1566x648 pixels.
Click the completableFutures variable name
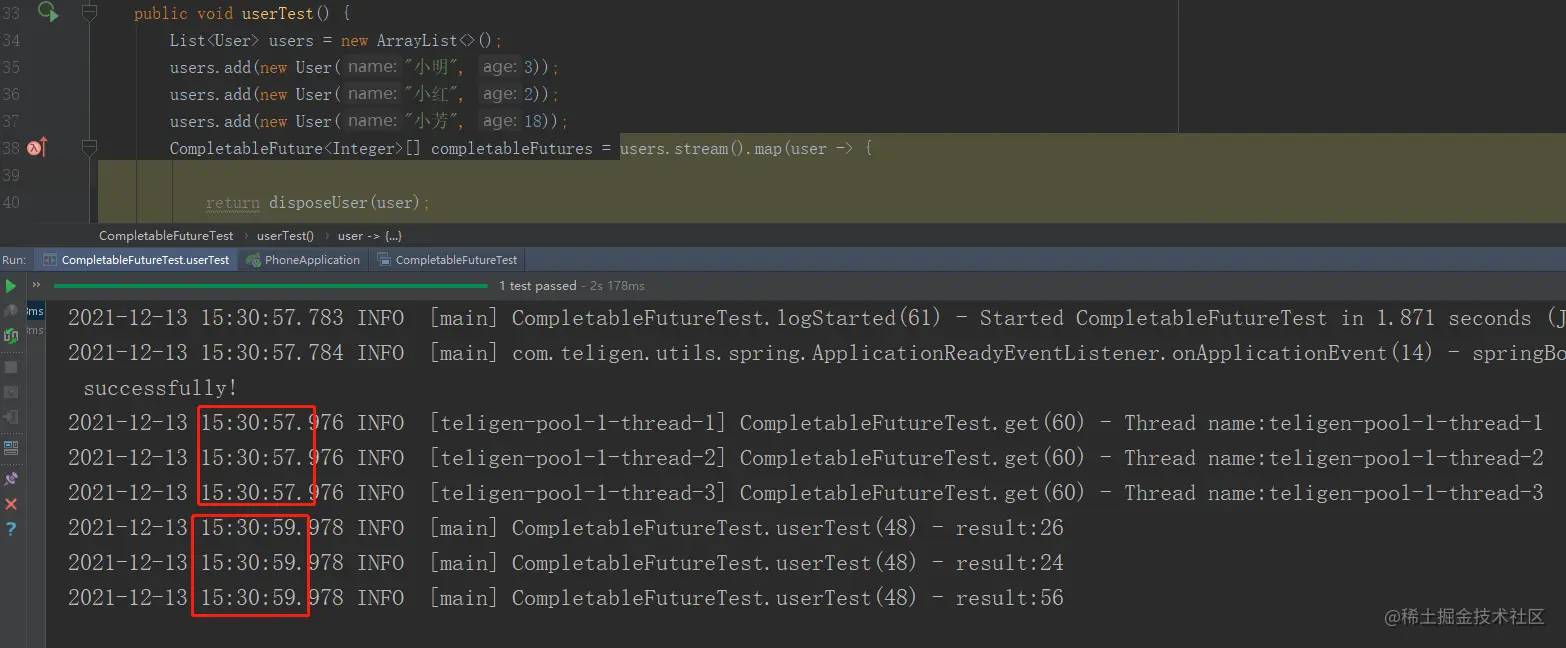(x=512, y=149)
